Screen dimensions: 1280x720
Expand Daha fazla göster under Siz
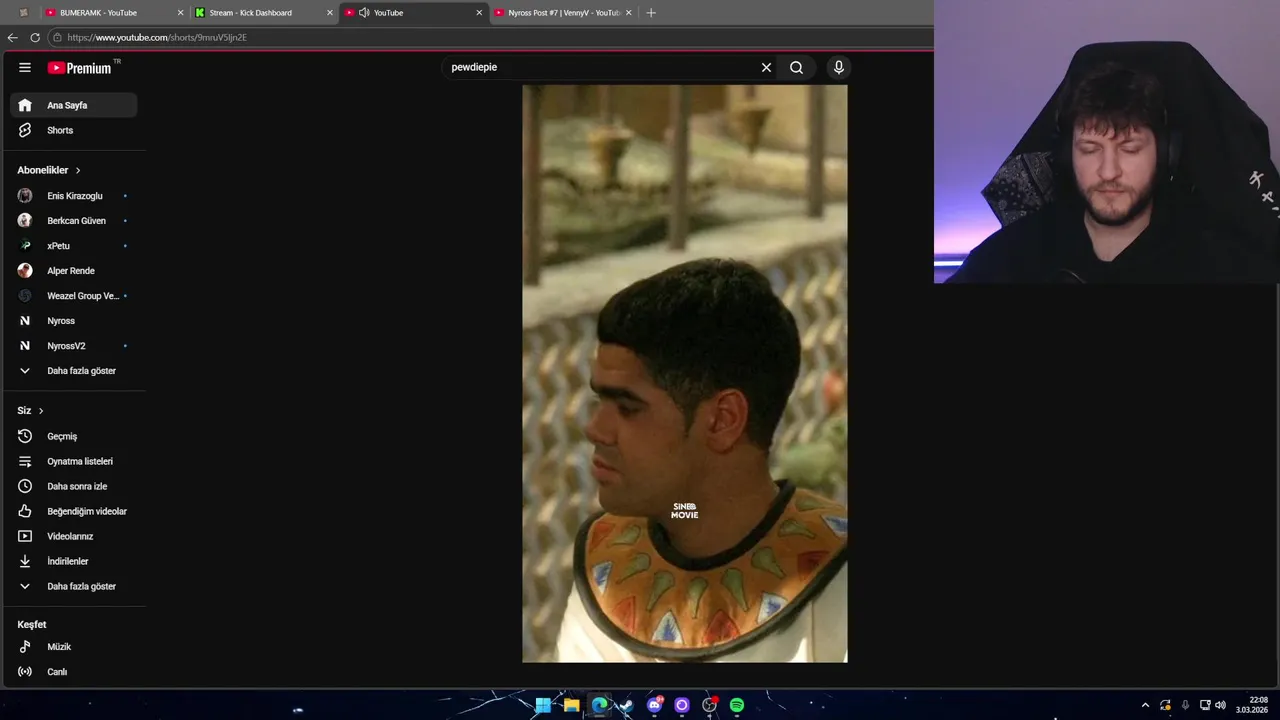click(74, 586)
